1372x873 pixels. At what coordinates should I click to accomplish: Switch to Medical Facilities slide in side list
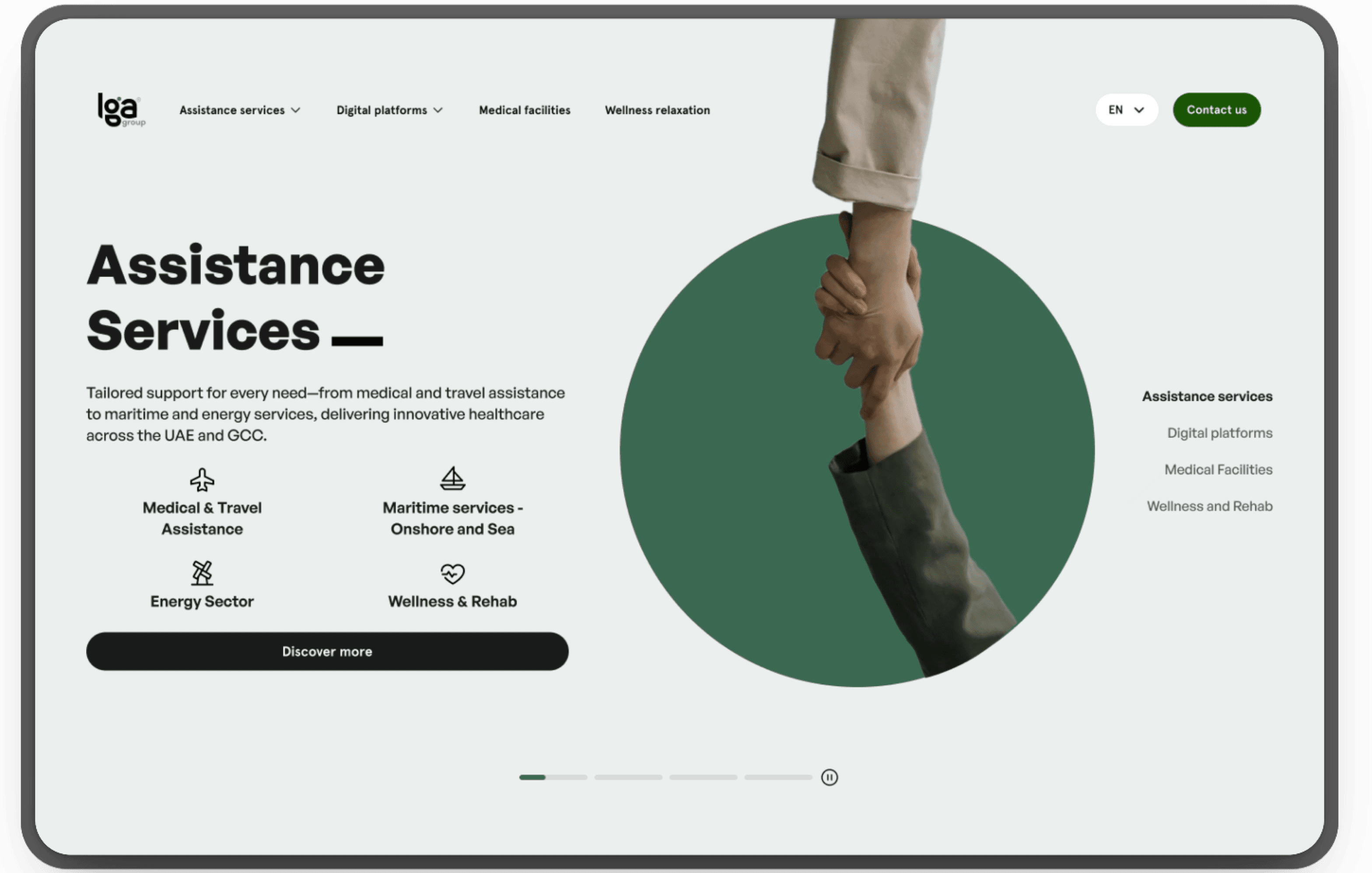(x=1218, y=470)
